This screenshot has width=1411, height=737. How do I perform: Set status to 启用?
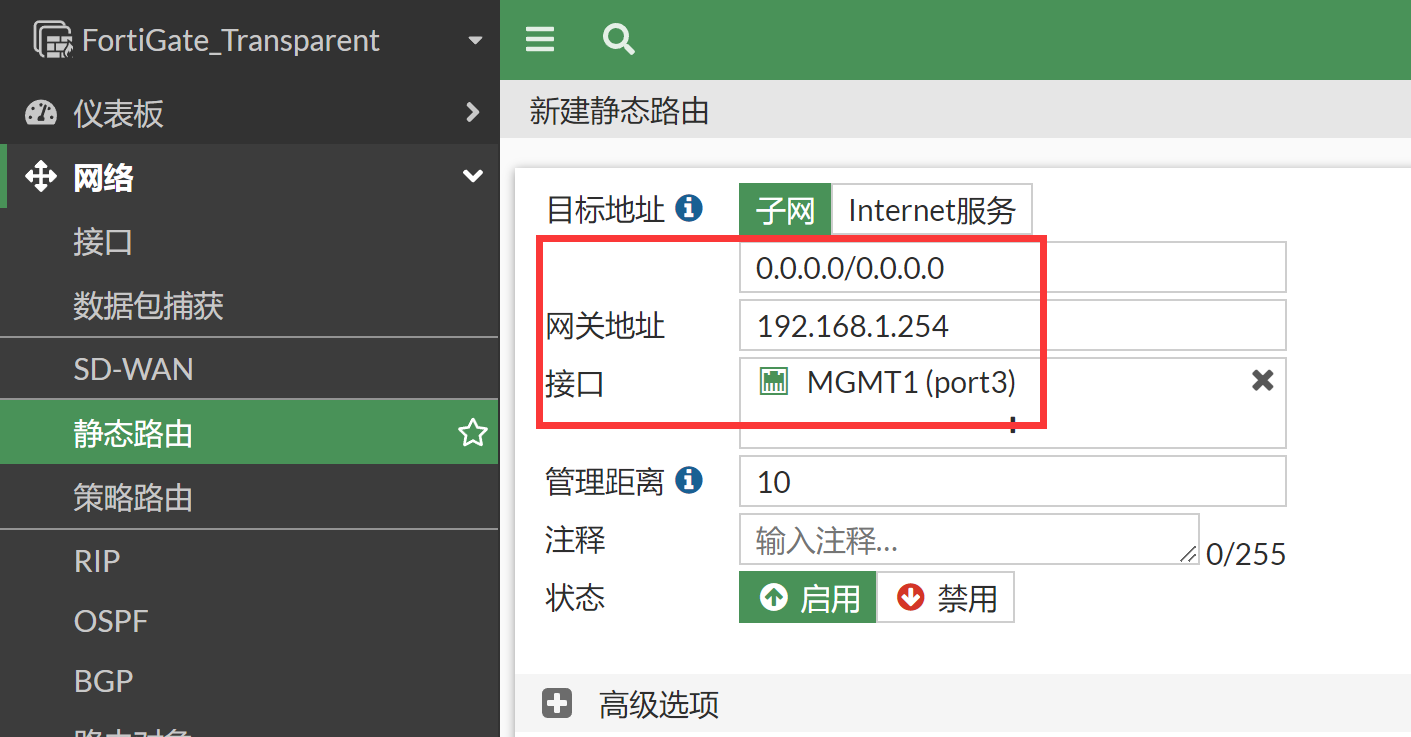[x=808, y=598]
